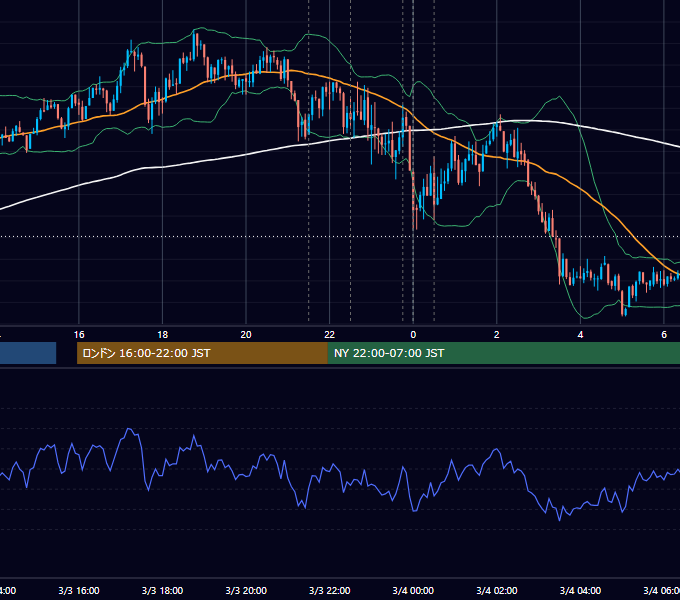Click the '3/3 18:00' bottom date label
The height and width of the screenshot is (600, 680).
[x=162, y=590]
